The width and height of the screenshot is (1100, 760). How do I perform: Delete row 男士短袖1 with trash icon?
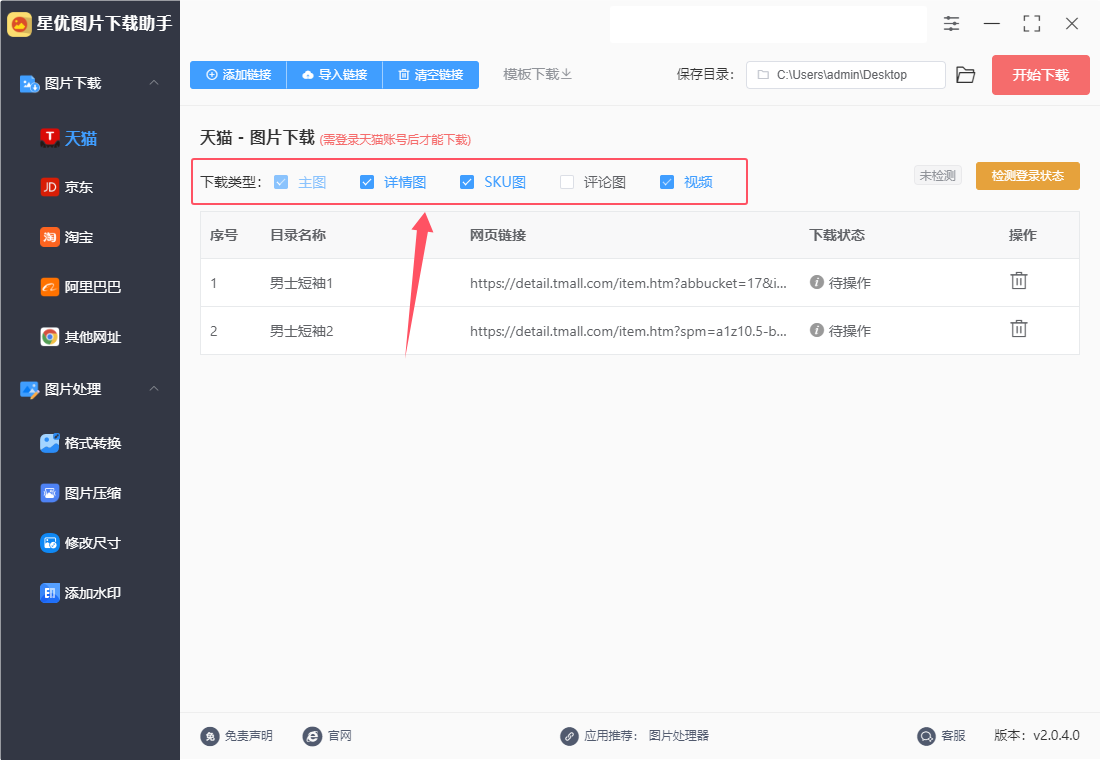pyautogui.click(x=1019, y=281)
